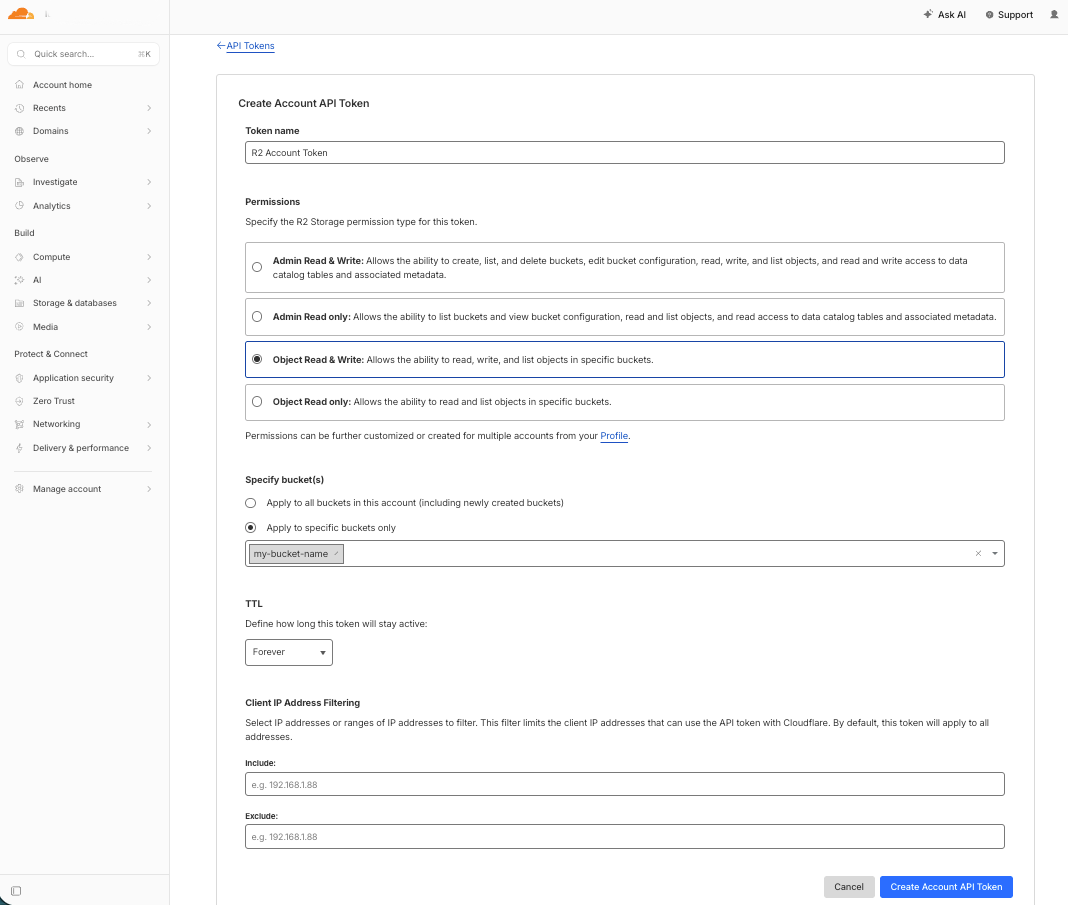This screenshot has height=905, width=1068.
Task: Expand the Analytics chevron
Action: (x=148, y=206)
